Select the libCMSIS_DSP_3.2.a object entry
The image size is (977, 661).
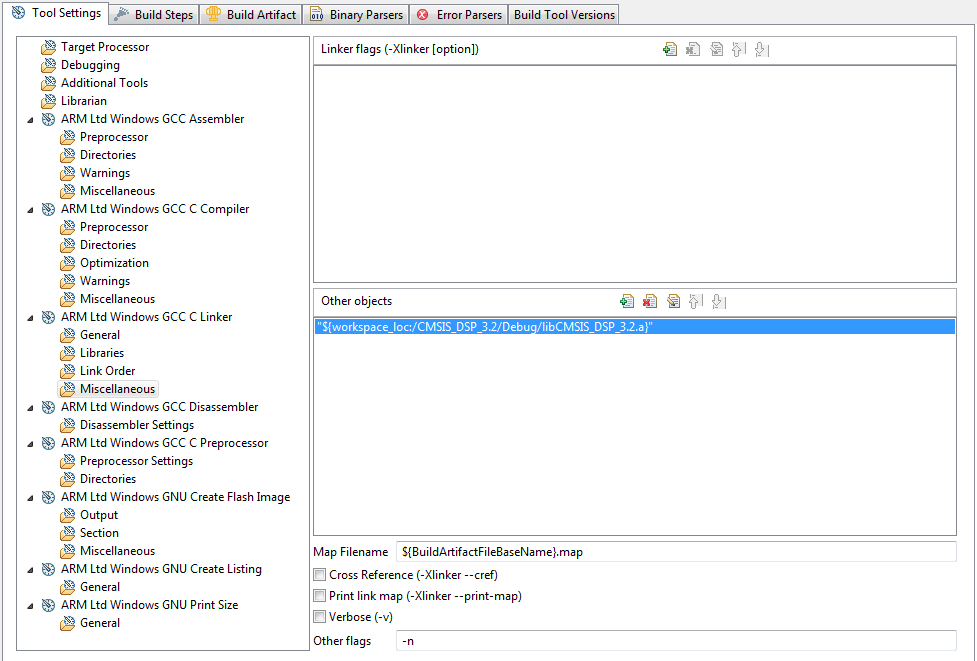click(635, 326)
